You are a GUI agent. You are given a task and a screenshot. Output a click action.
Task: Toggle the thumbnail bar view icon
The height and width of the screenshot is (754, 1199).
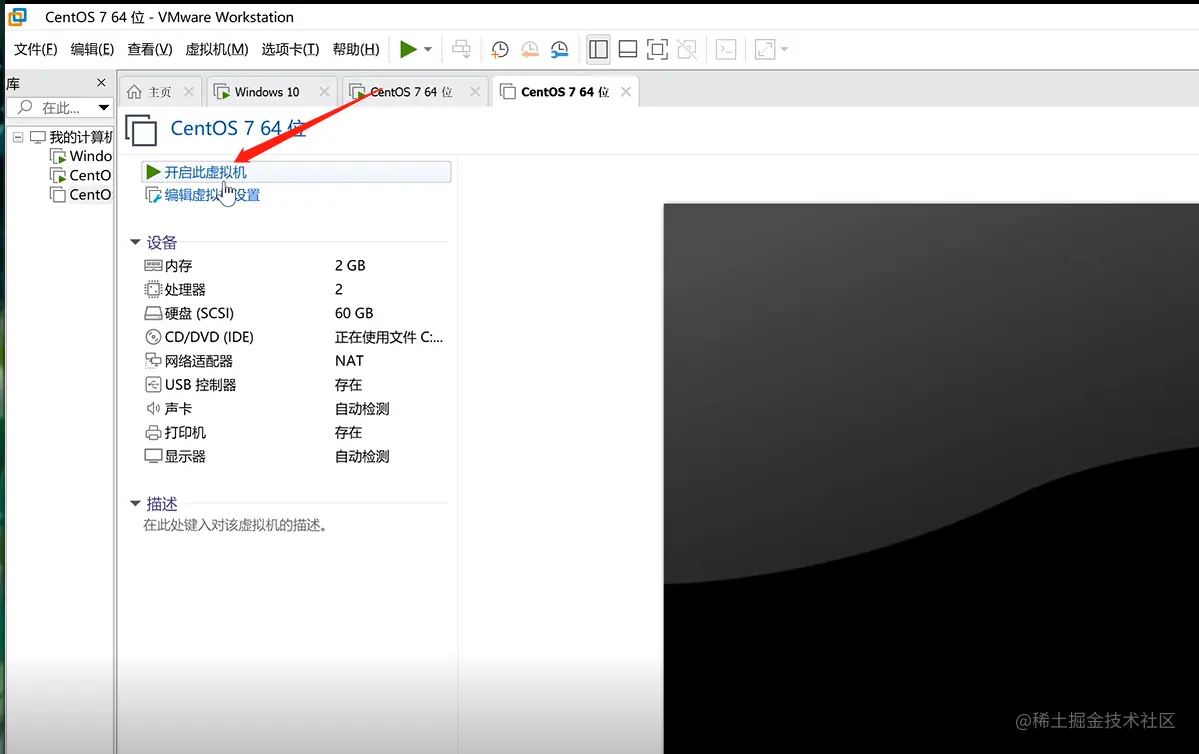(x=628, y=50)
